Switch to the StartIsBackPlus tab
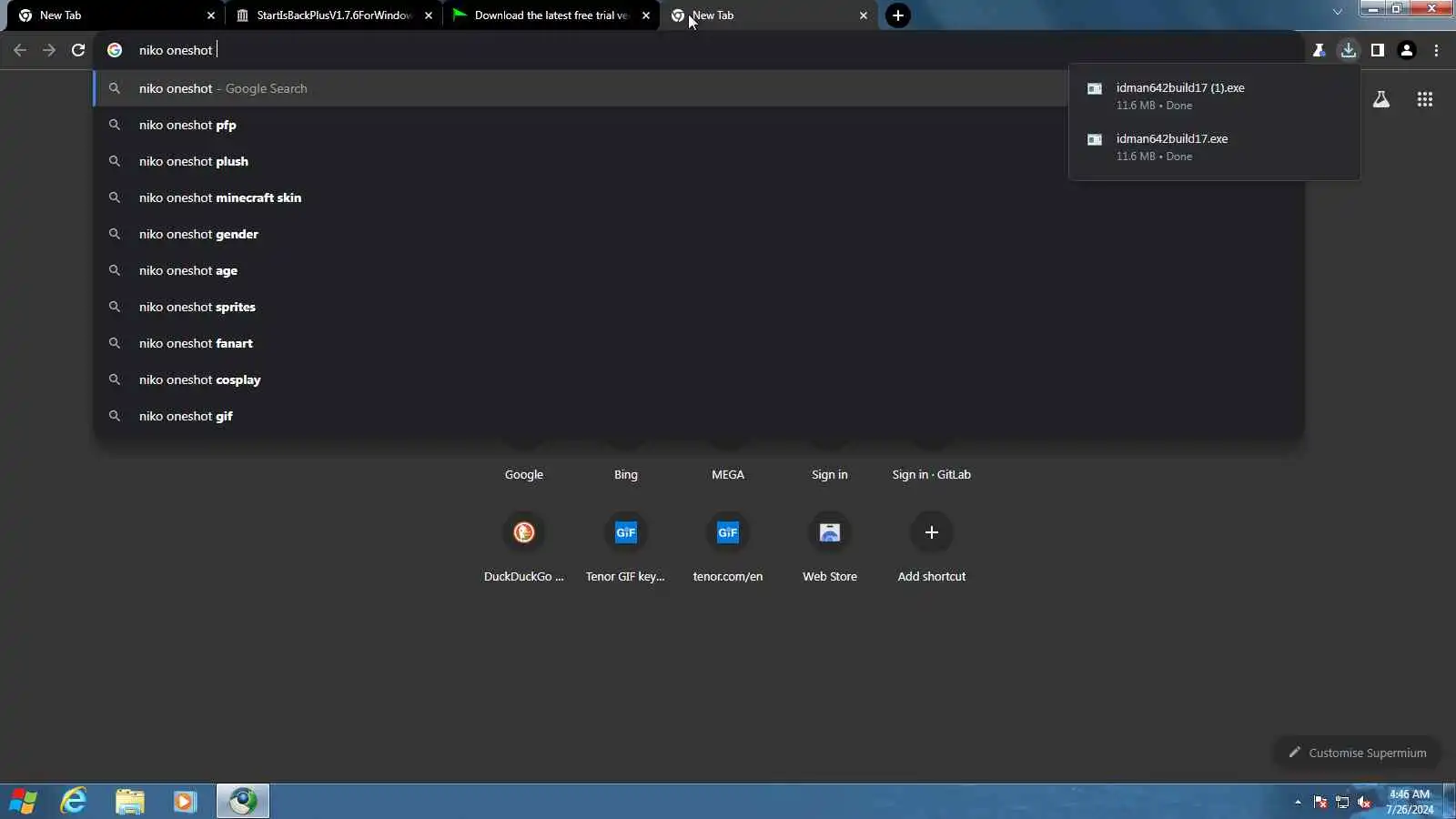This screenshot has height=819, width=1456. point(332,15)
